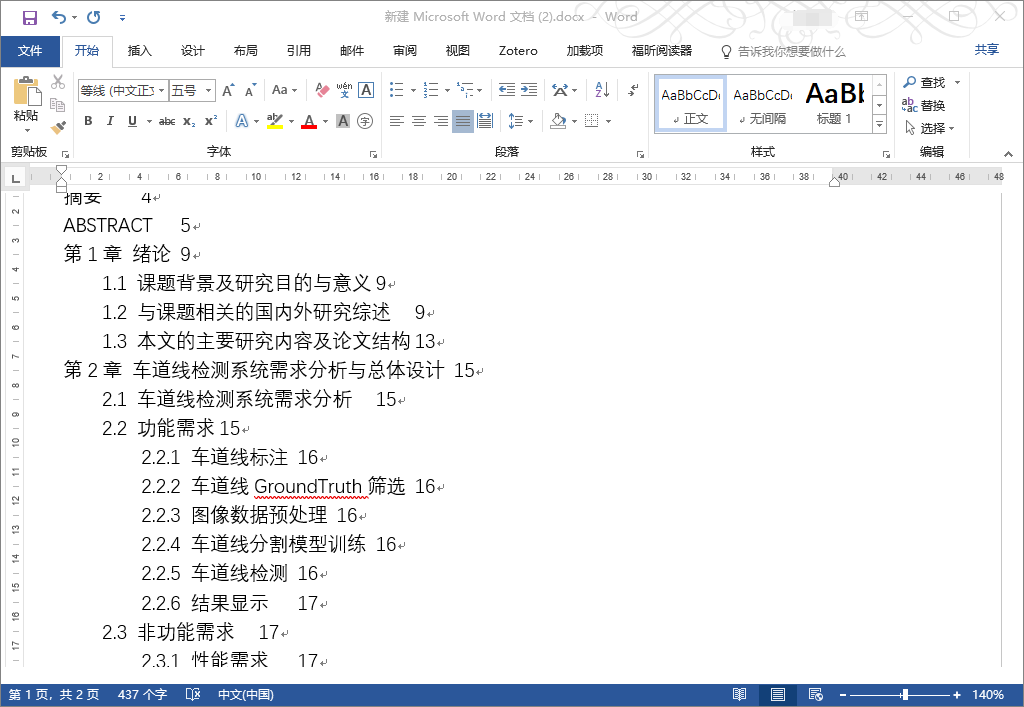The image size is (1024, 707).
Task: Open shading paint bucket dropdown arrow
Action: point(575,121)
